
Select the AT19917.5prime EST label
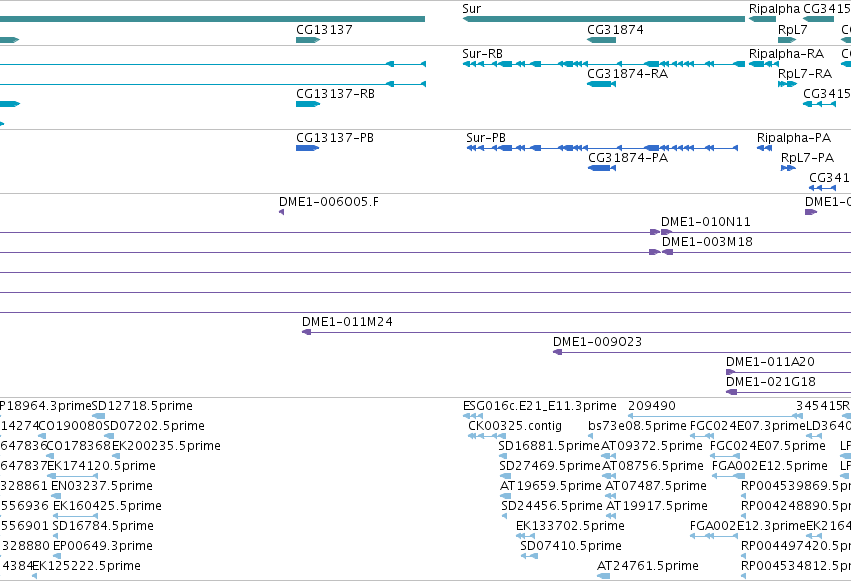(x=657, y=506)
